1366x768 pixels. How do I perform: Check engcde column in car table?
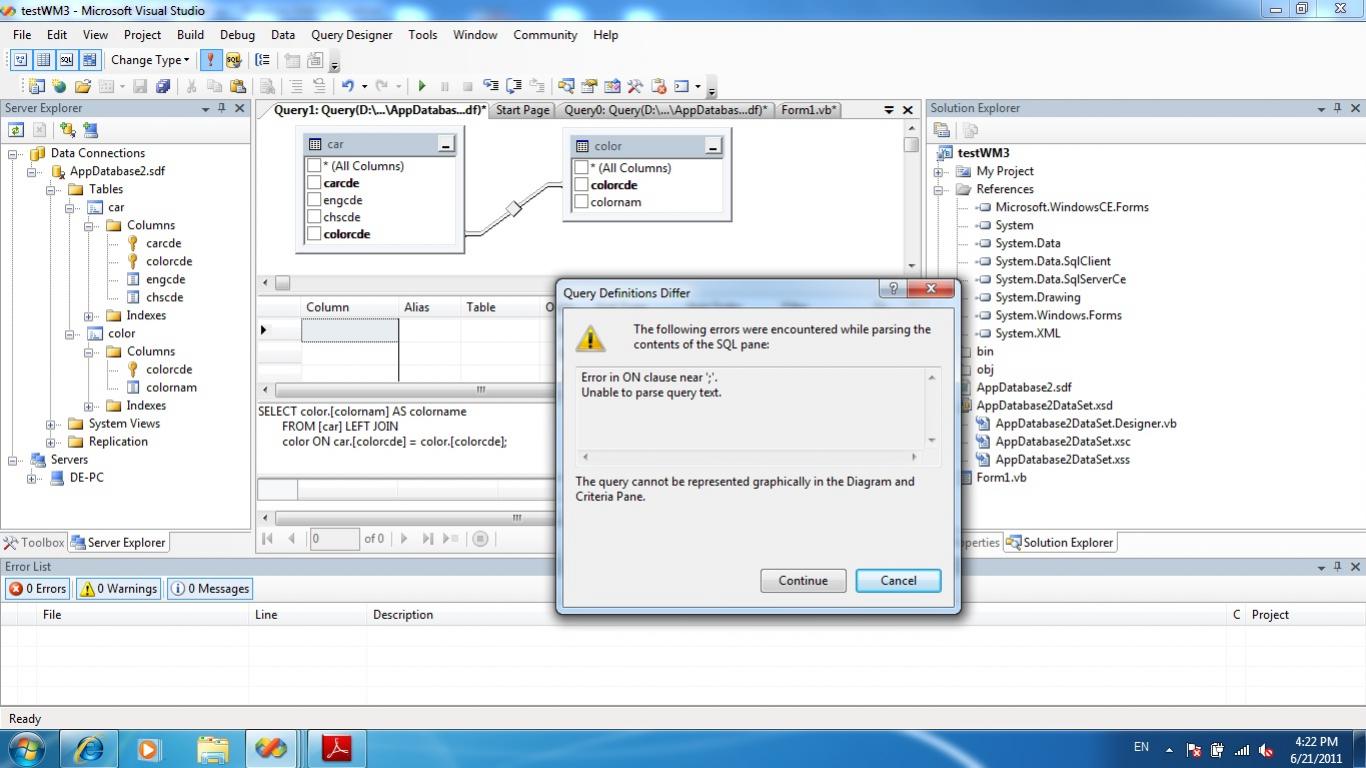click(314, 200)
